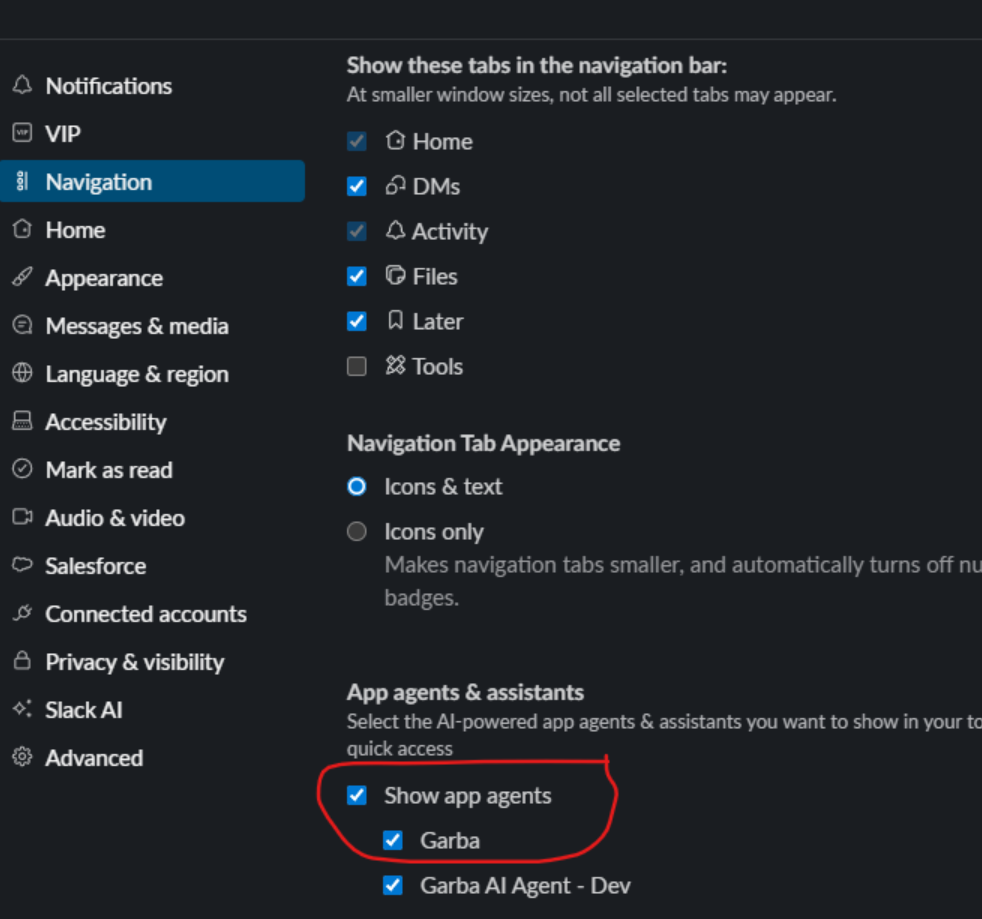Click the Notifications bell icon
The width and height of the screenshot is (982, 919).
[x=22, y=86]
